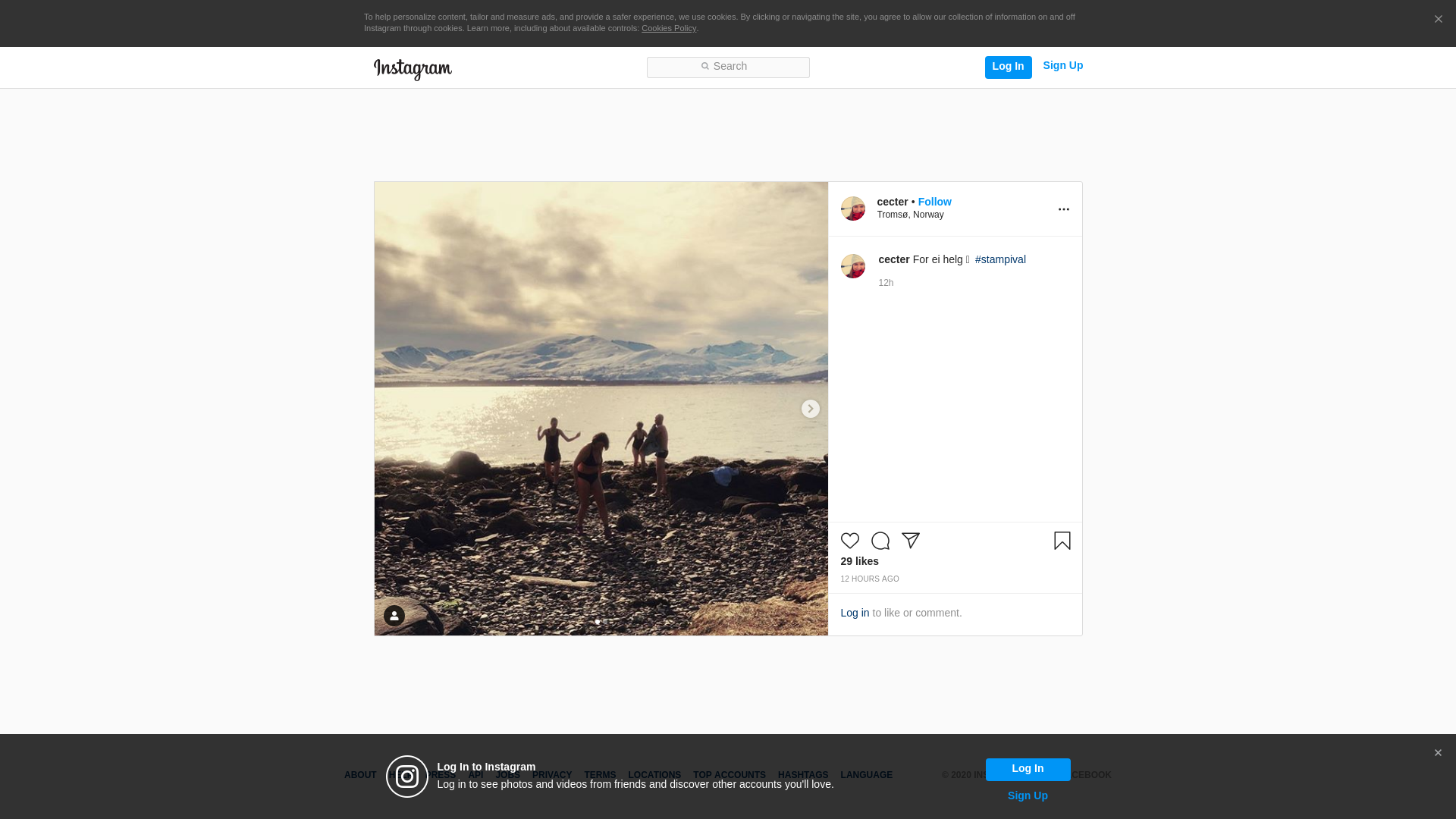Follow the cecter account

(x=935, y=202)
